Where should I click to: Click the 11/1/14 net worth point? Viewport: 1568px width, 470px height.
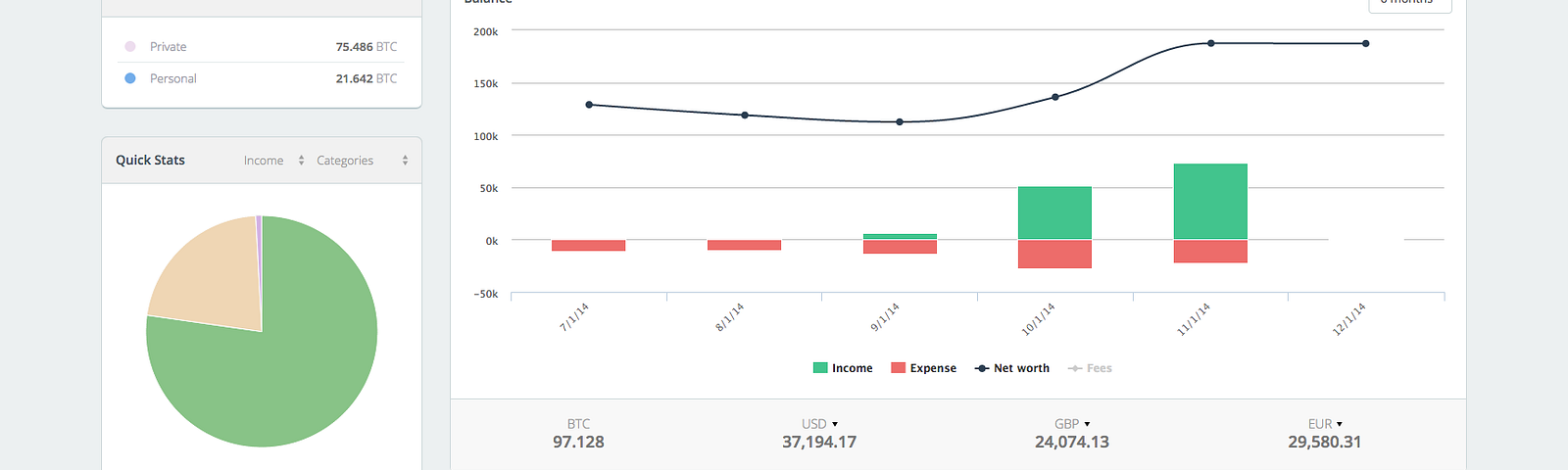click(x=1211, y=43)
